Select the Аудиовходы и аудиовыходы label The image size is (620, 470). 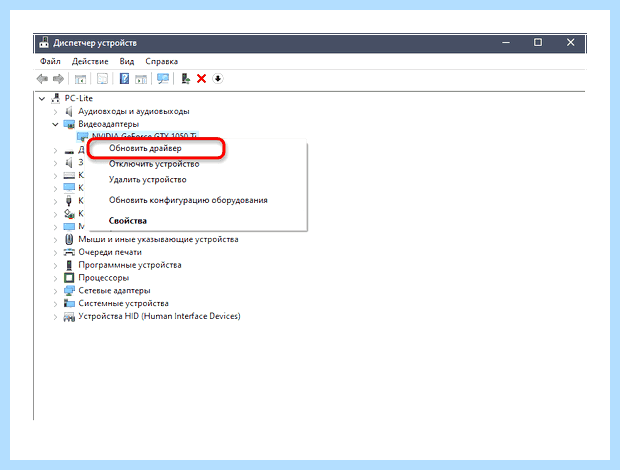pos(134,111)
